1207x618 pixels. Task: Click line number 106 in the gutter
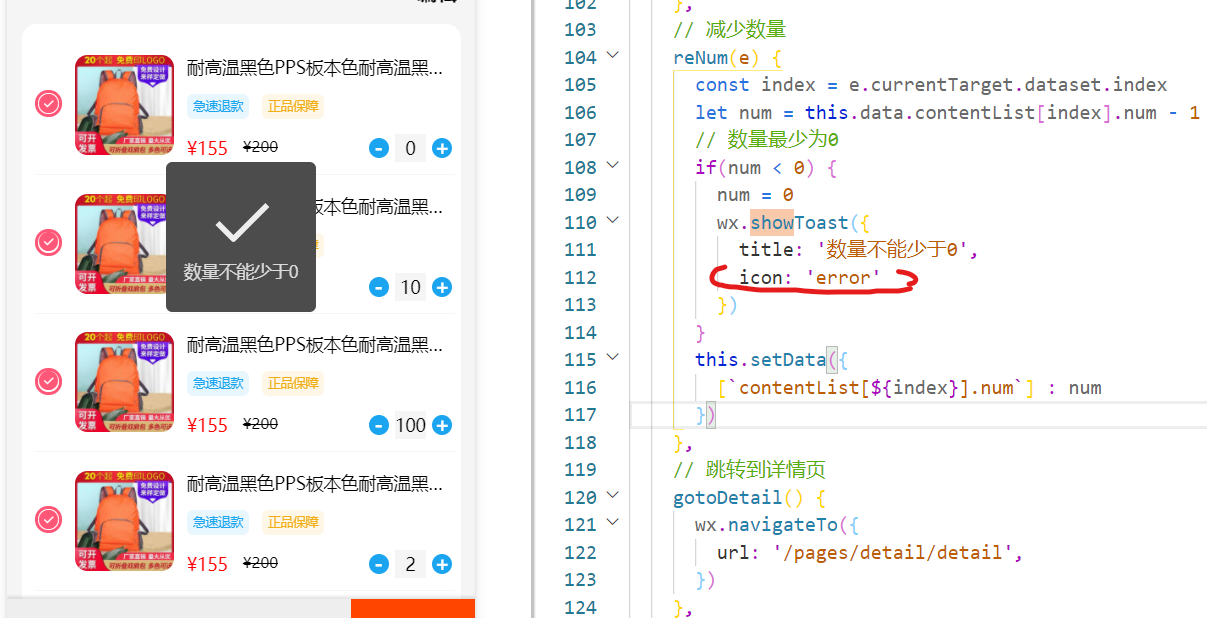pyautogui.click(x=580, y=112)
